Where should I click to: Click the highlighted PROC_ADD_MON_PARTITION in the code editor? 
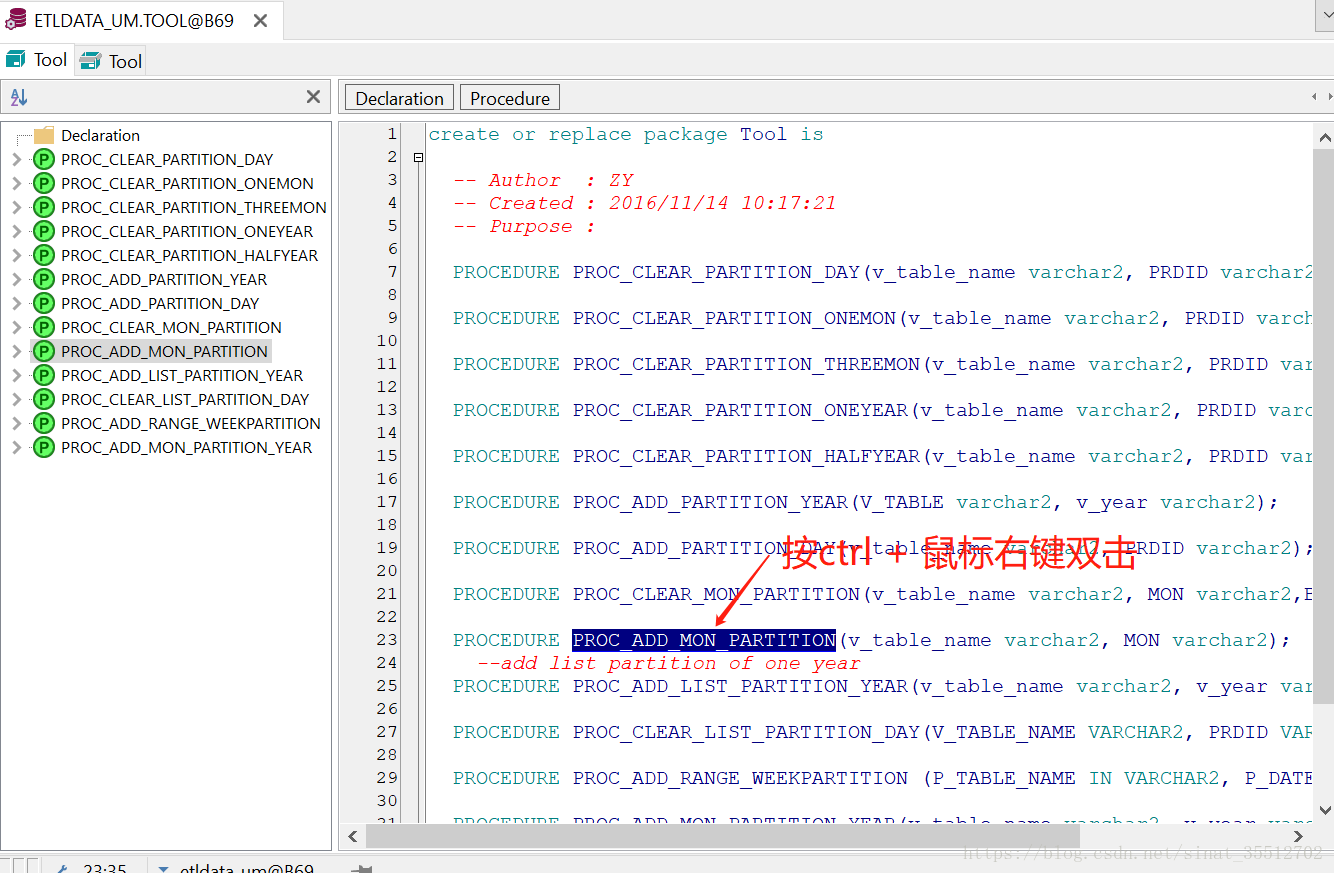pyautogui.click(x=704, y=640)
